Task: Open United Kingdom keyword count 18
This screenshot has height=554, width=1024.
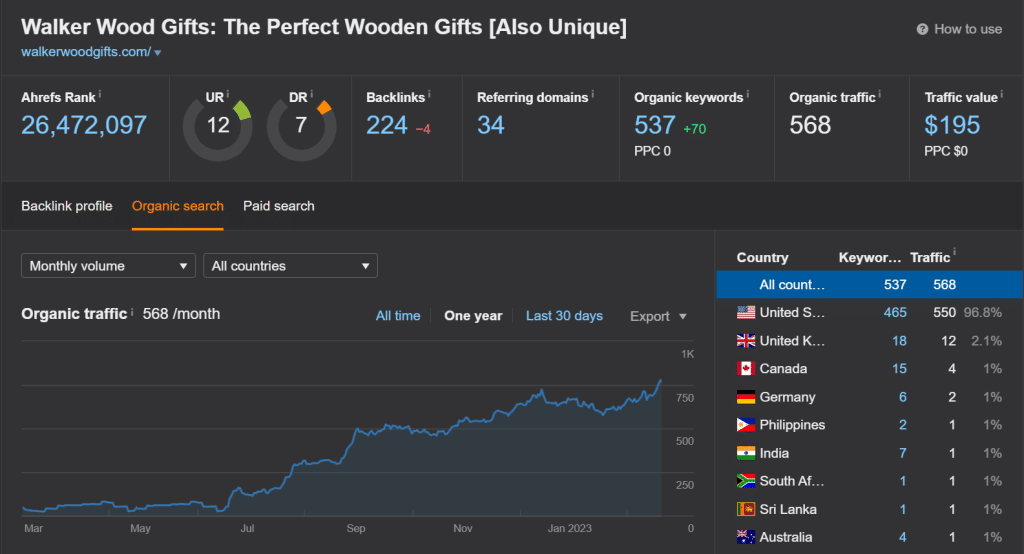Action: point(899,340)
